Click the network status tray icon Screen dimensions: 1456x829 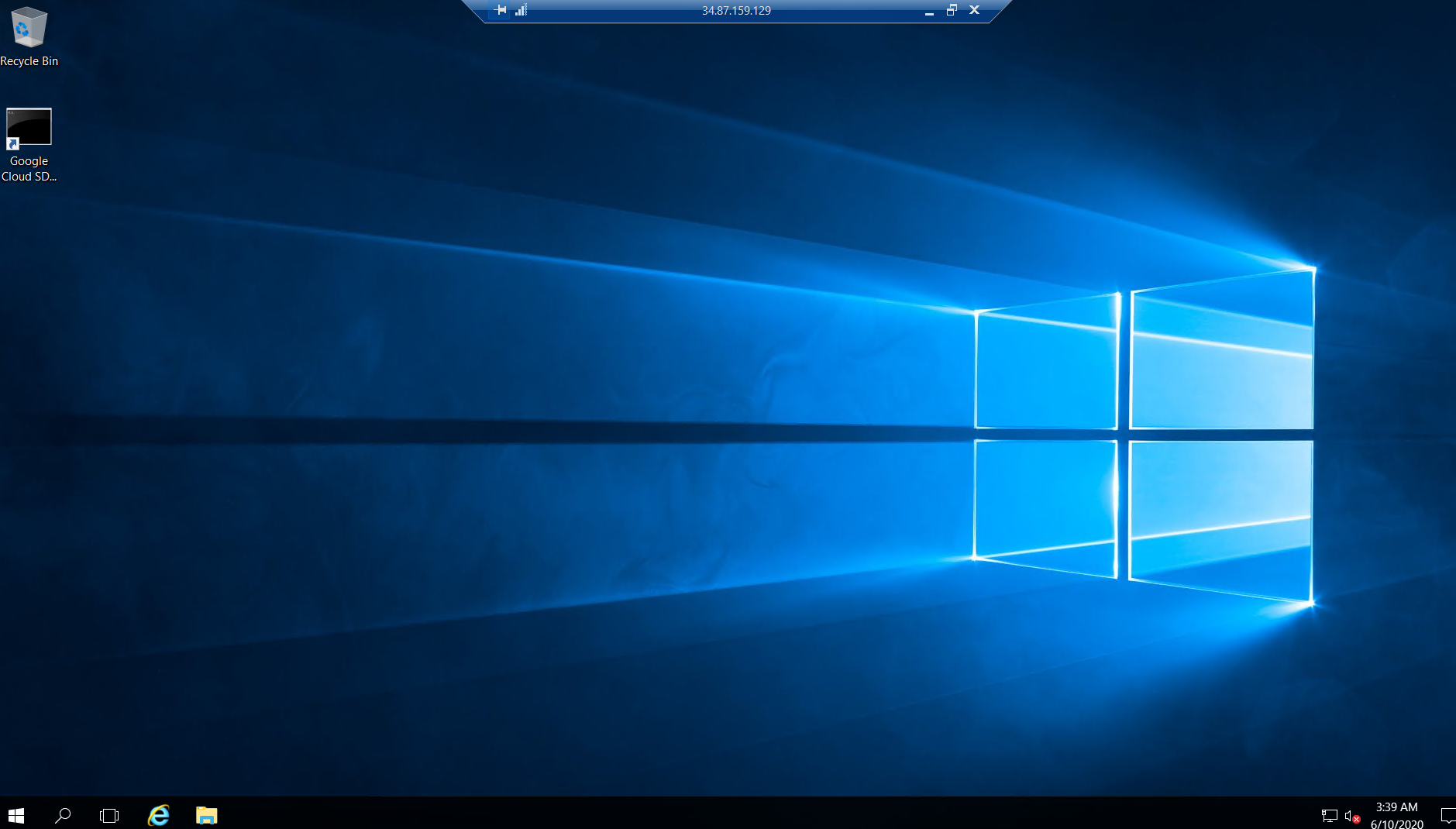[1329, 816]
